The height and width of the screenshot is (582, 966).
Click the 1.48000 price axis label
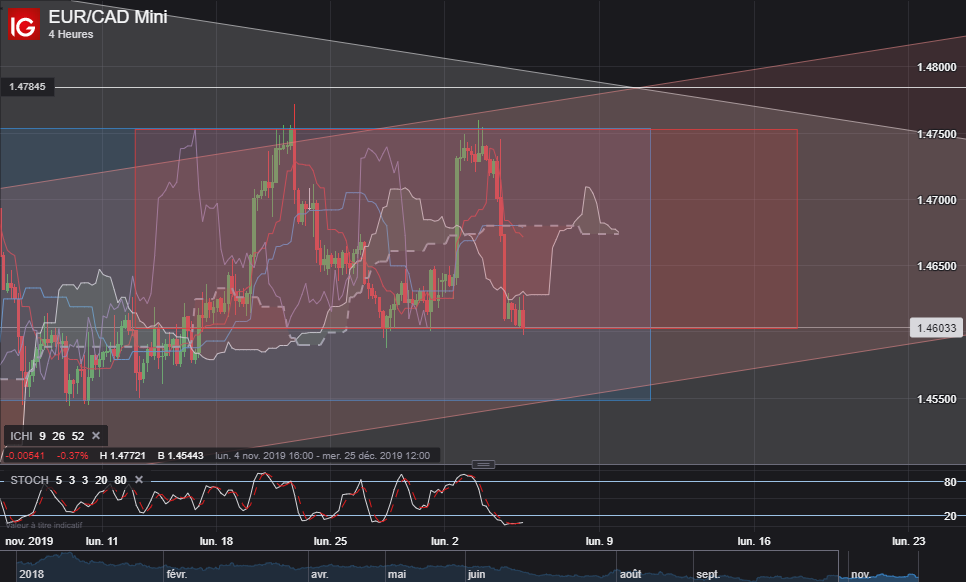point(936,67)
